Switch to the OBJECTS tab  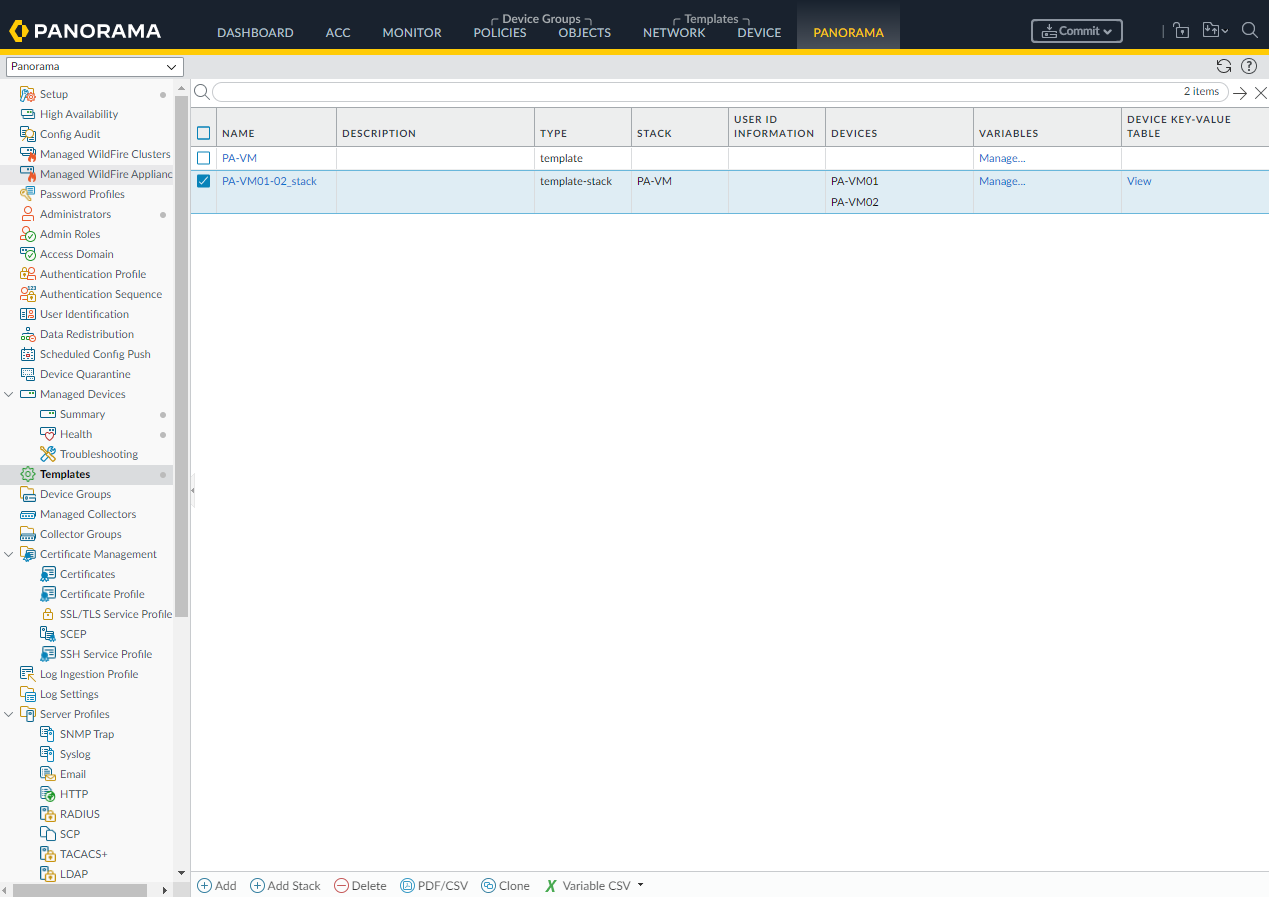pos(585,33)
